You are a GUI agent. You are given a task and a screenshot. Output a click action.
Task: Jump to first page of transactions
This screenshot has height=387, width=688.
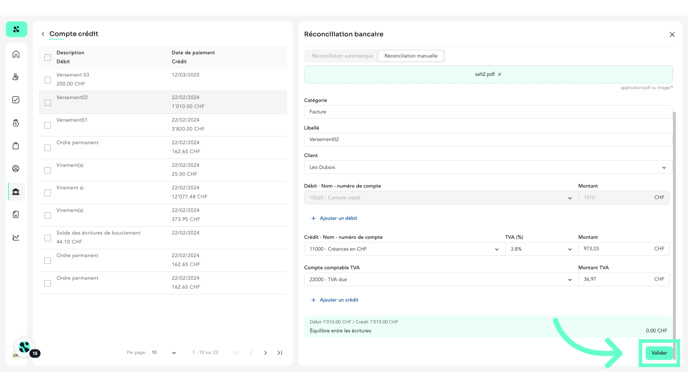(x=237, y=353)
